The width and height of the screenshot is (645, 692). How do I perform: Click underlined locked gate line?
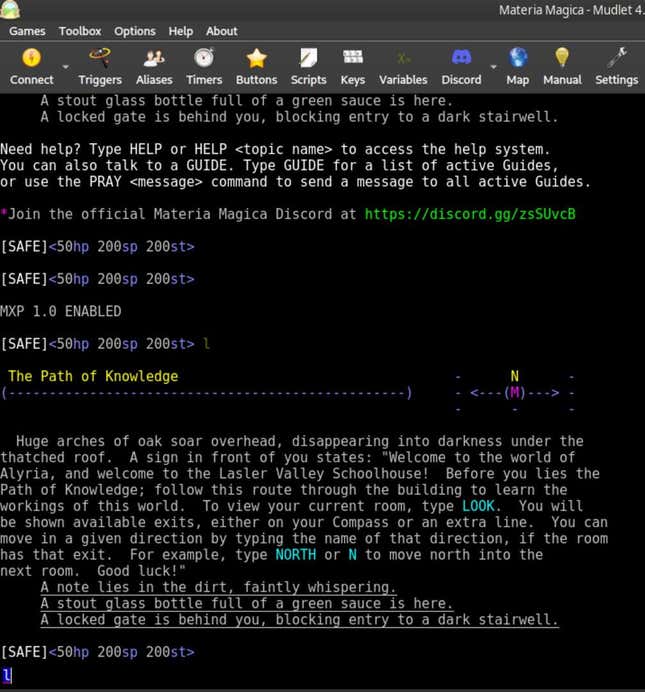pyautogui.click(x=300, y=620)
